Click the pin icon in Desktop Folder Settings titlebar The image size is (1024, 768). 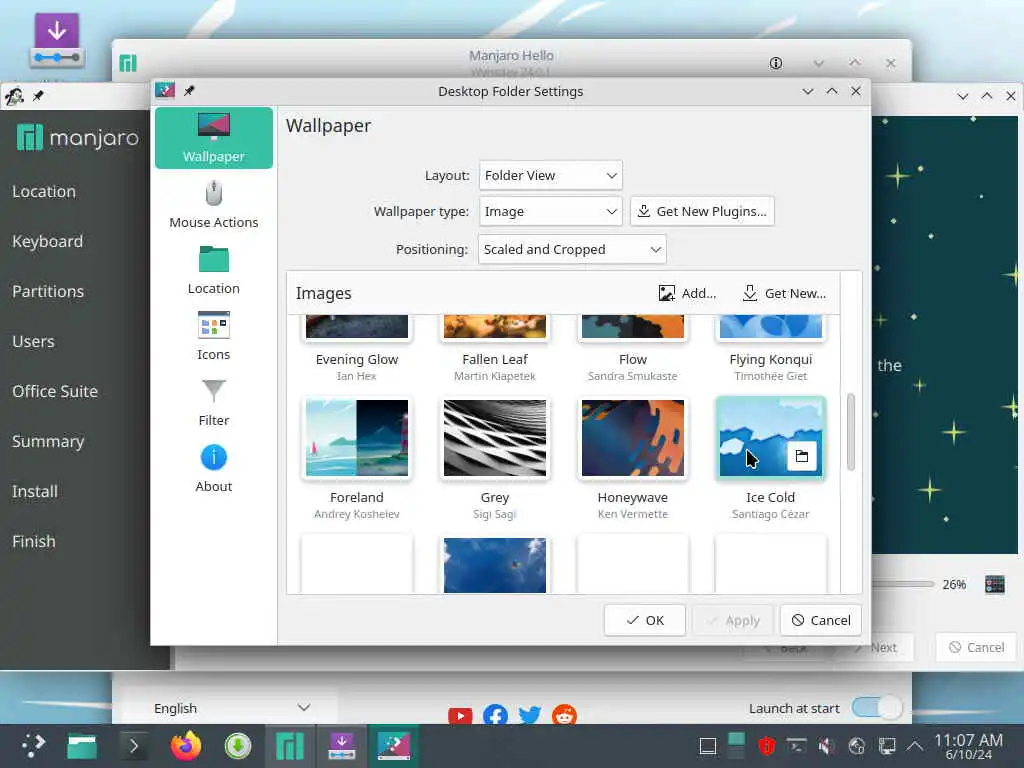coord(189,91)
